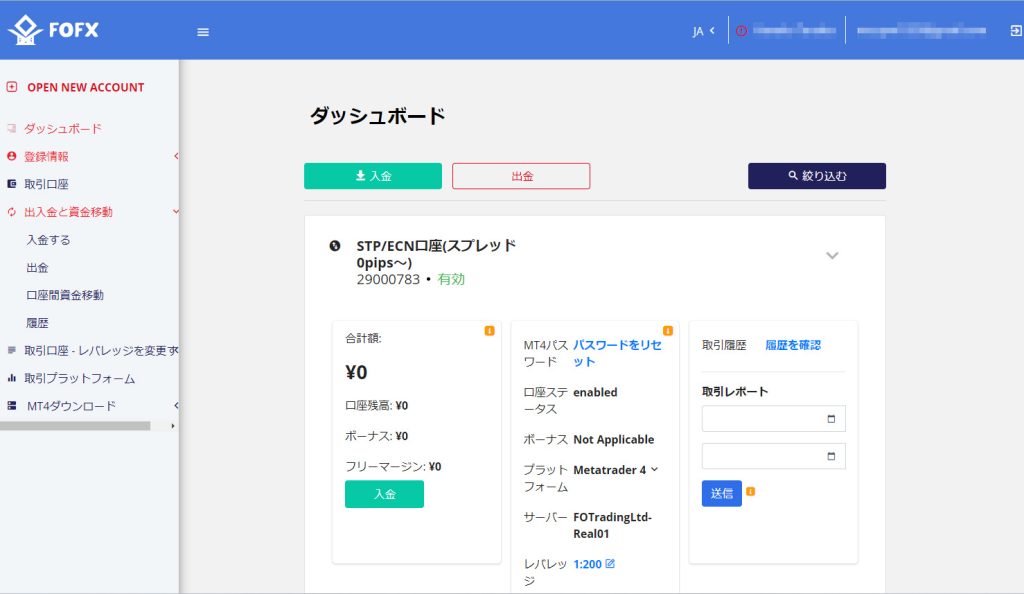1024x594 pixels.
Task: Click the logout icon in header
Action: point(1016,31)
